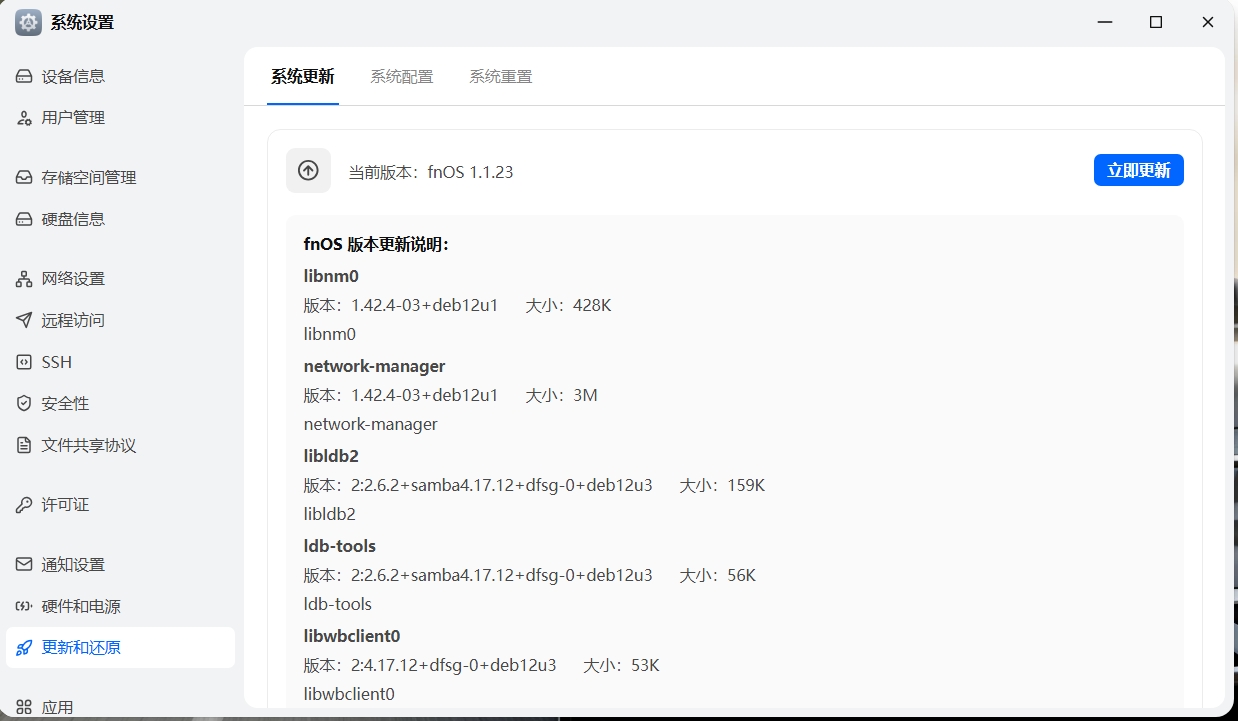Click the system settings gear icon

(x=26, y=21)
